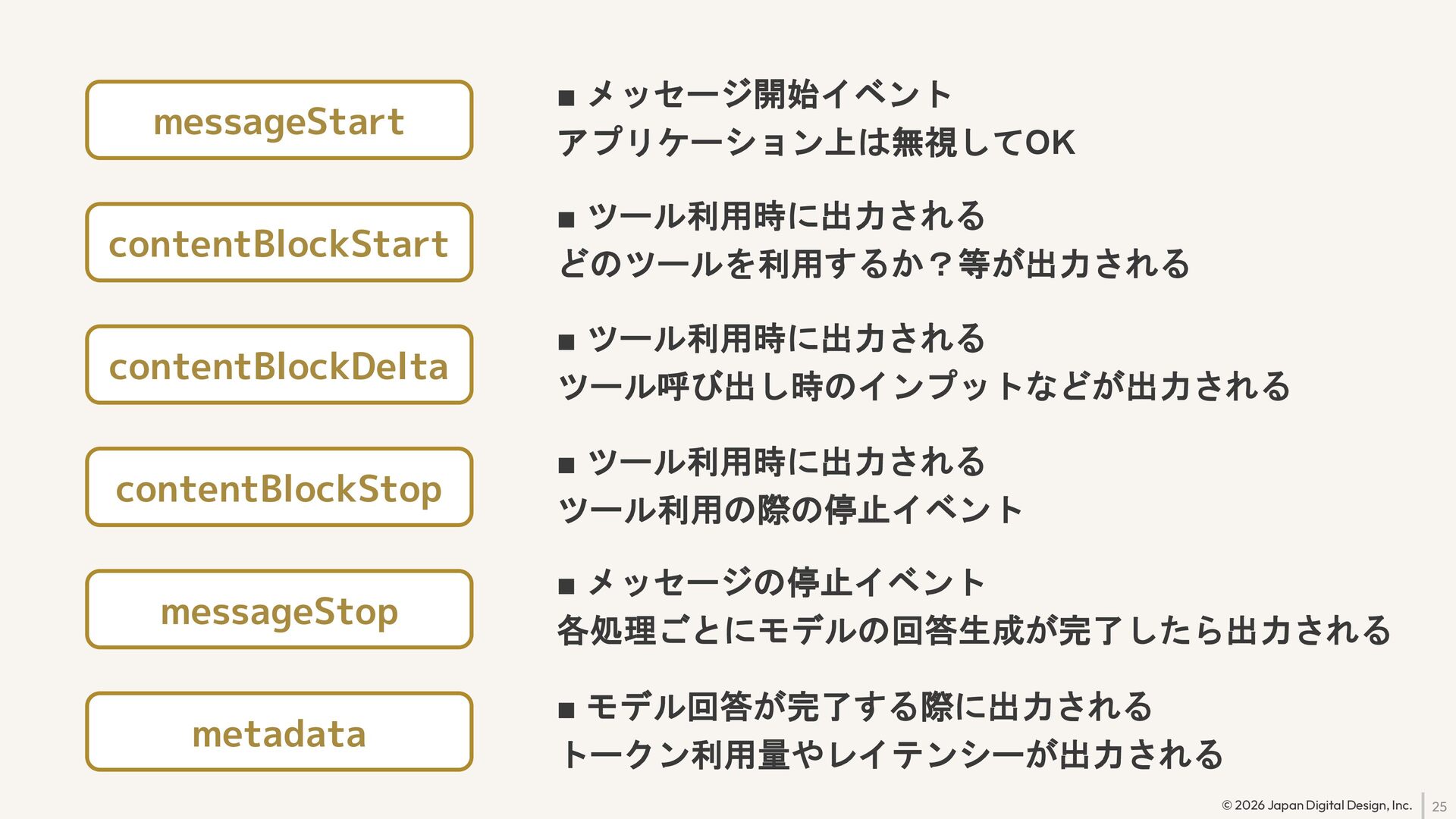Image resolution: width=1456 pixels, height=819 pixels.
Task: Click the line 各処理ごとにモデルの回答生成が完了したら出力される
Action: point(974,631)
